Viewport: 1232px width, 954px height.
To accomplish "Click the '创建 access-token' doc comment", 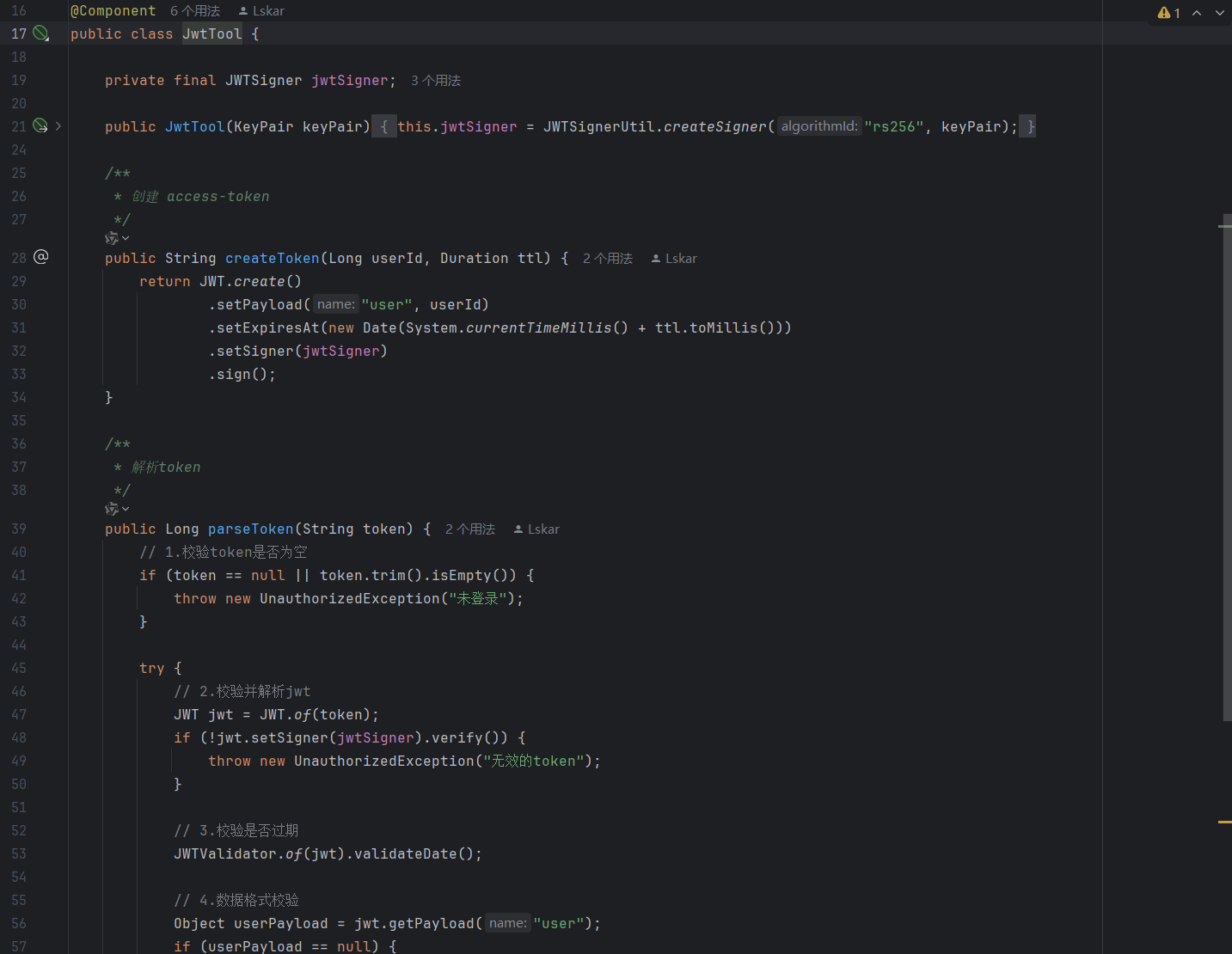I will 200,196.
